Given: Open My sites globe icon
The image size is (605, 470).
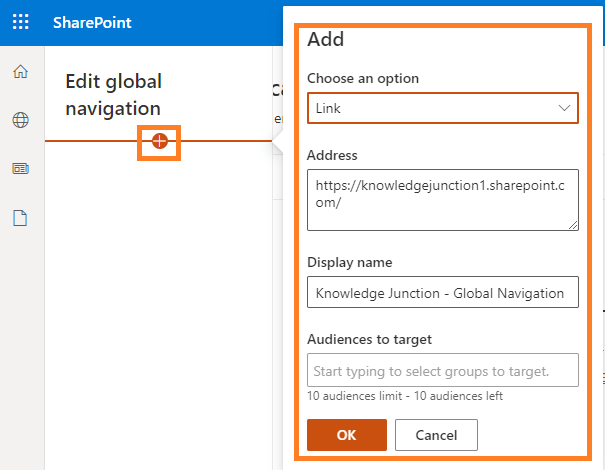Looking at the screenshot, I should click(x=20, y=120).
